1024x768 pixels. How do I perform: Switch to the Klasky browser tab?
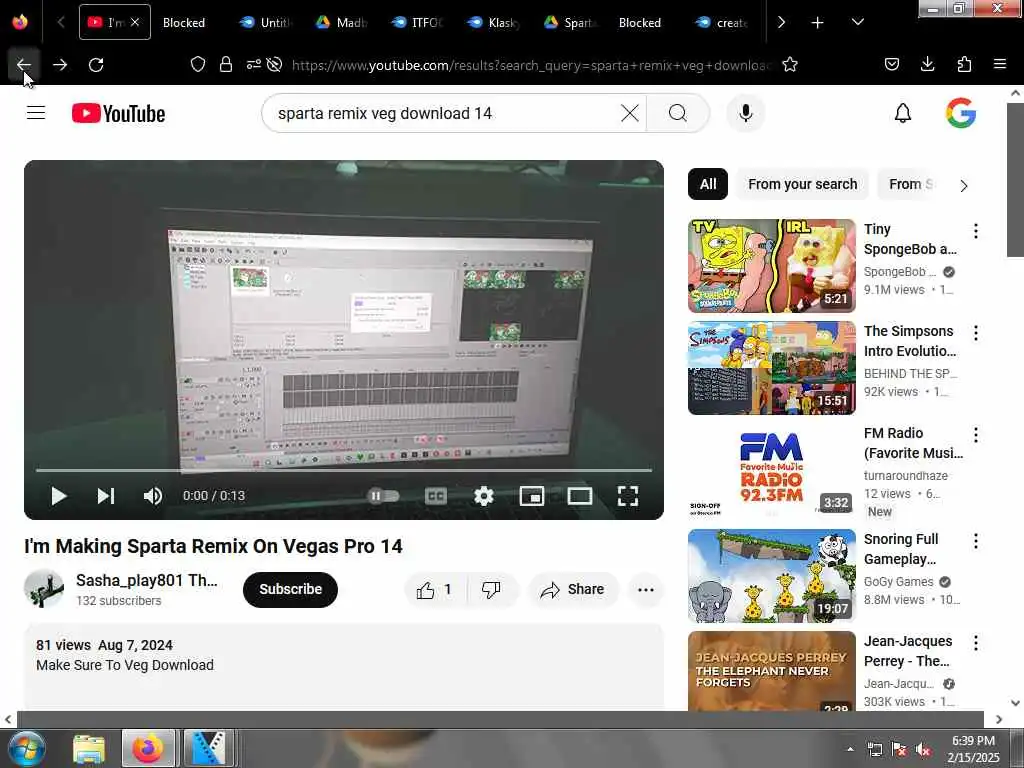(x=494, y=23)
